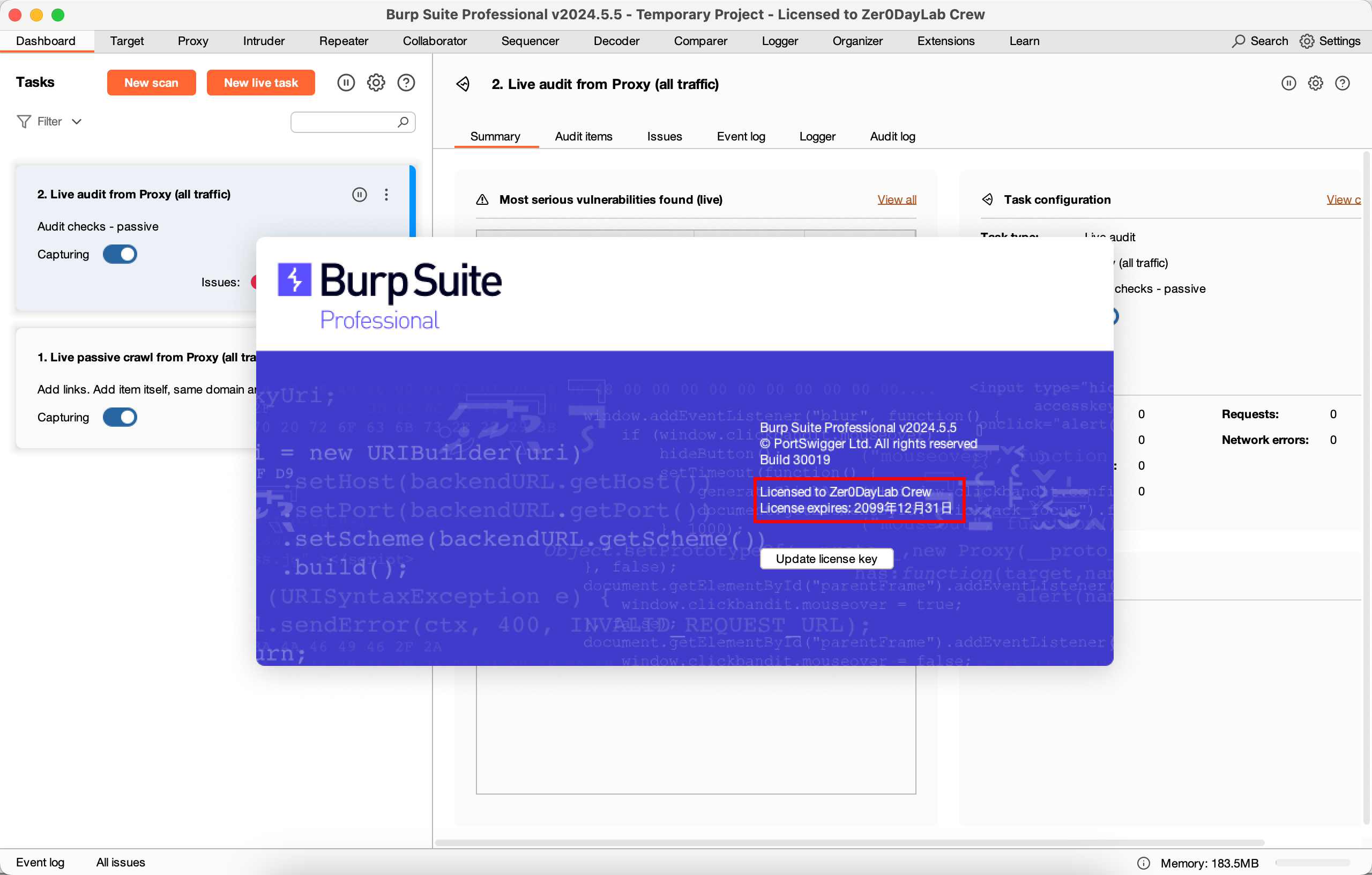
Task: Click warning triangle next to vulnerabilities heading
Action: (482, 199)
